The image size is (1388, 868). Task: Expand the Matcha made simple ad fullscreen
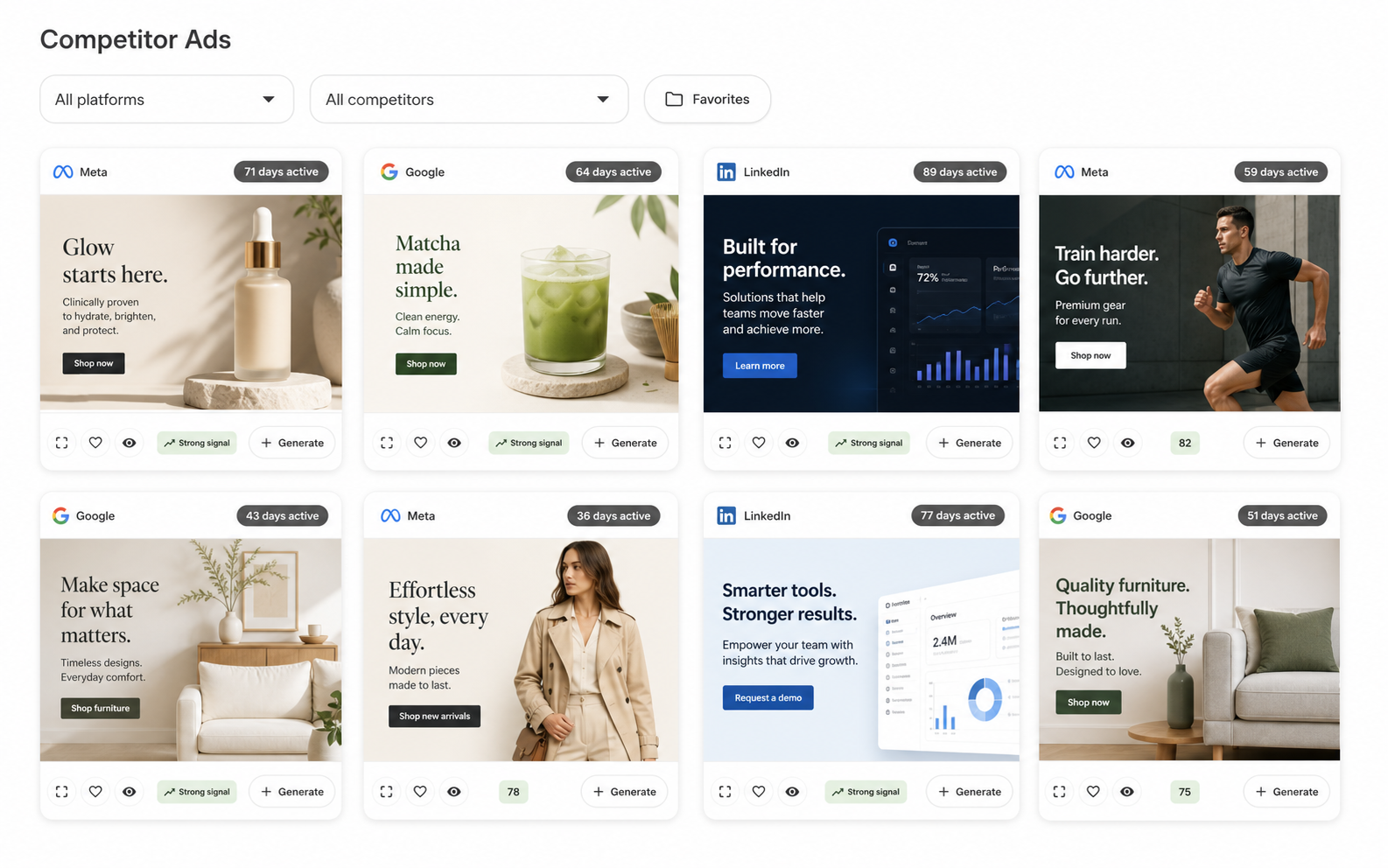coord(387,443)
